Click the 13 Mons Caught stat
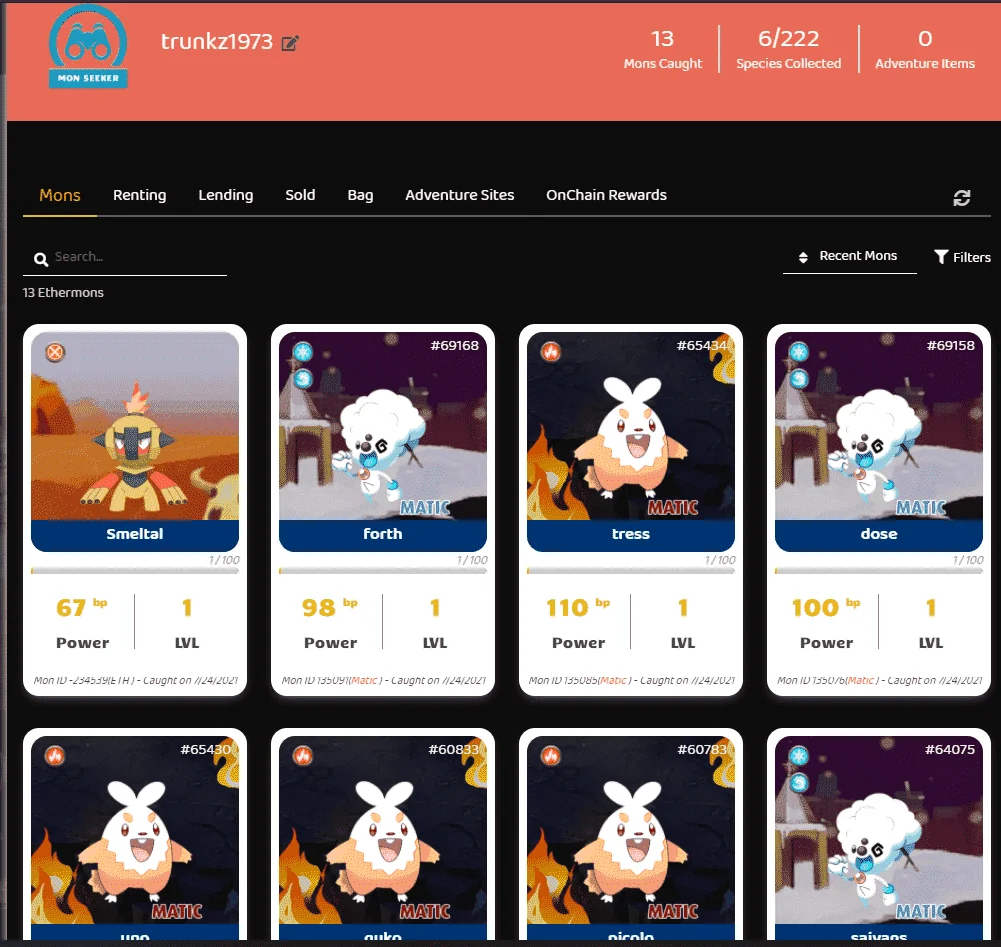 [x=663, y=49]
